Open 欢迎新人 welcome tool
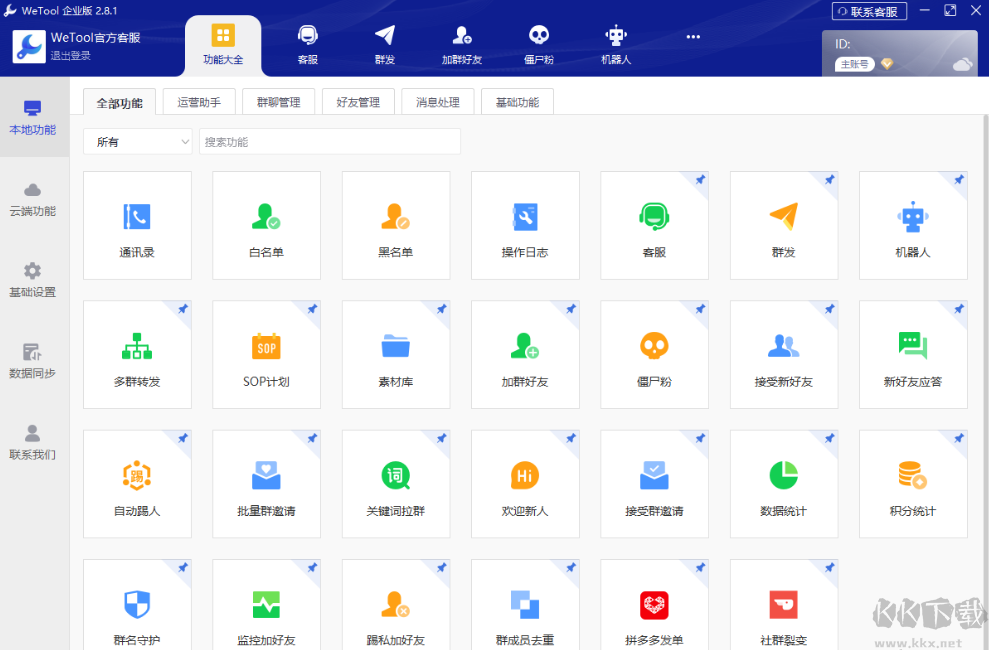Image resolution: width=989 pixels, height=650 pixels. [x=525, y=483]
